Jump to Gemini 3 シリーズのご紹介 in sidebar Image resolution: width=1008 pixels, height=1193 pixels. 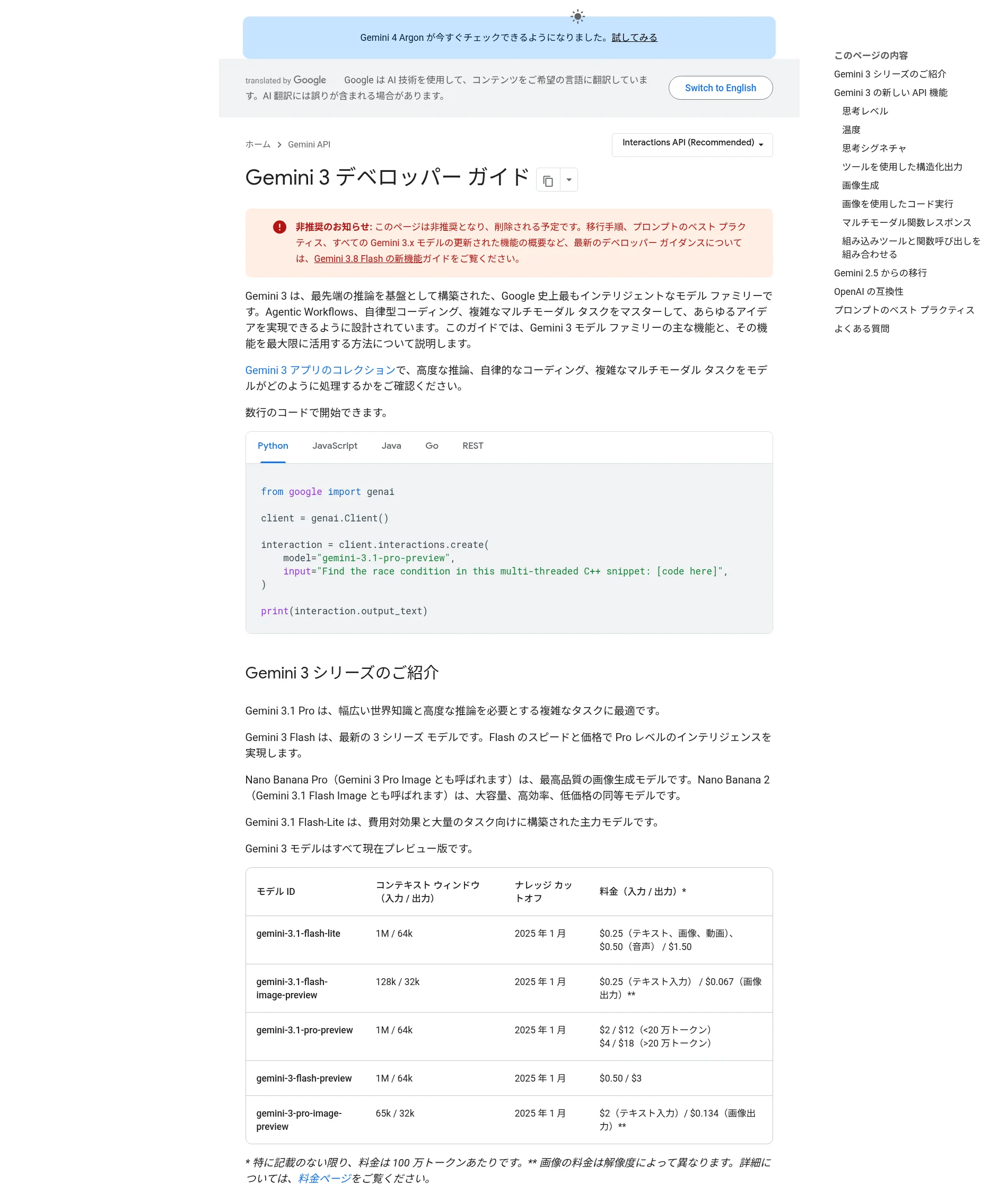(x=889, y=74)
